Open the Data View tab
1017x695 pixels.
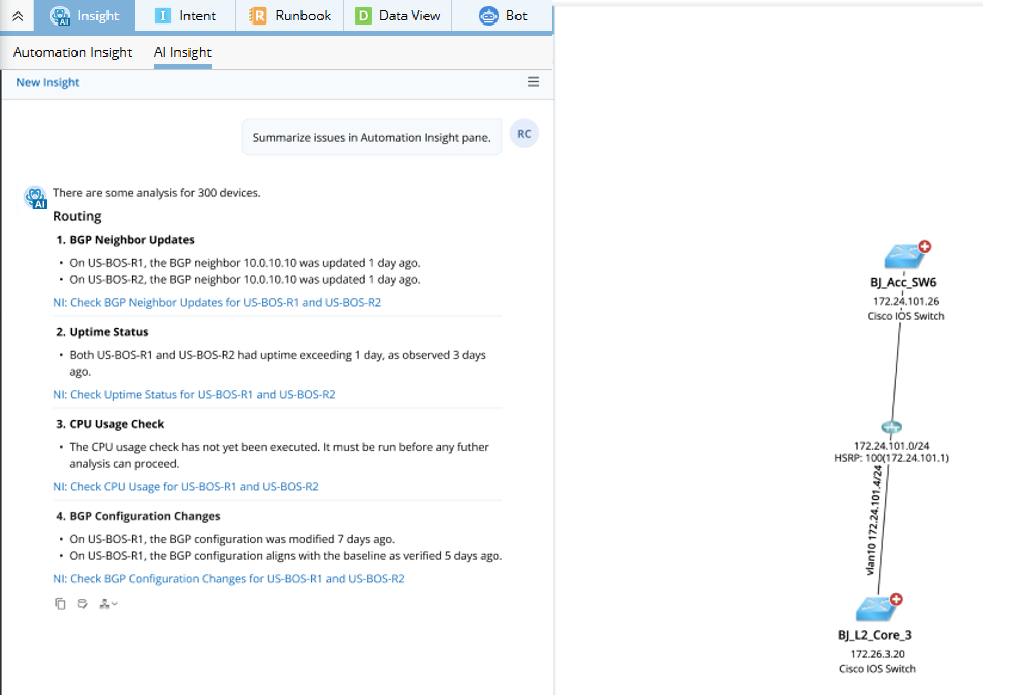pyautogui.click(x=397, y=16)
